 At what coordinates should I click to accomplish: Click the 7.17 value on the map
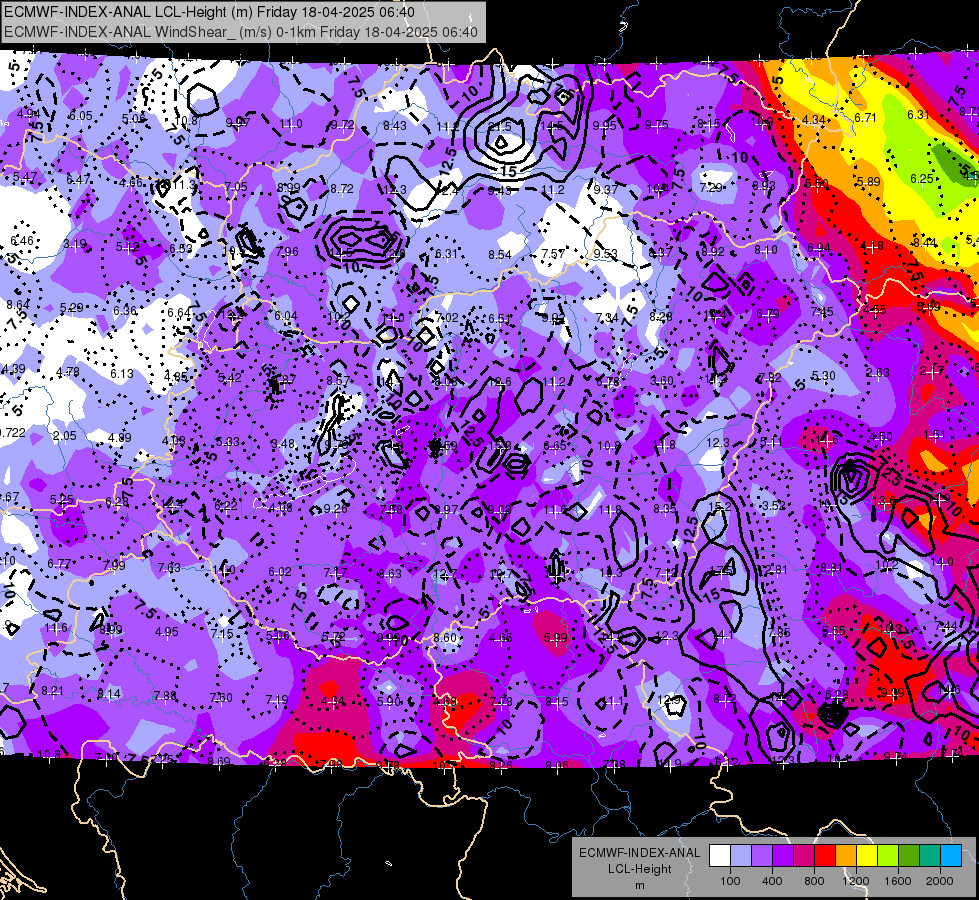tap(335, 573)
